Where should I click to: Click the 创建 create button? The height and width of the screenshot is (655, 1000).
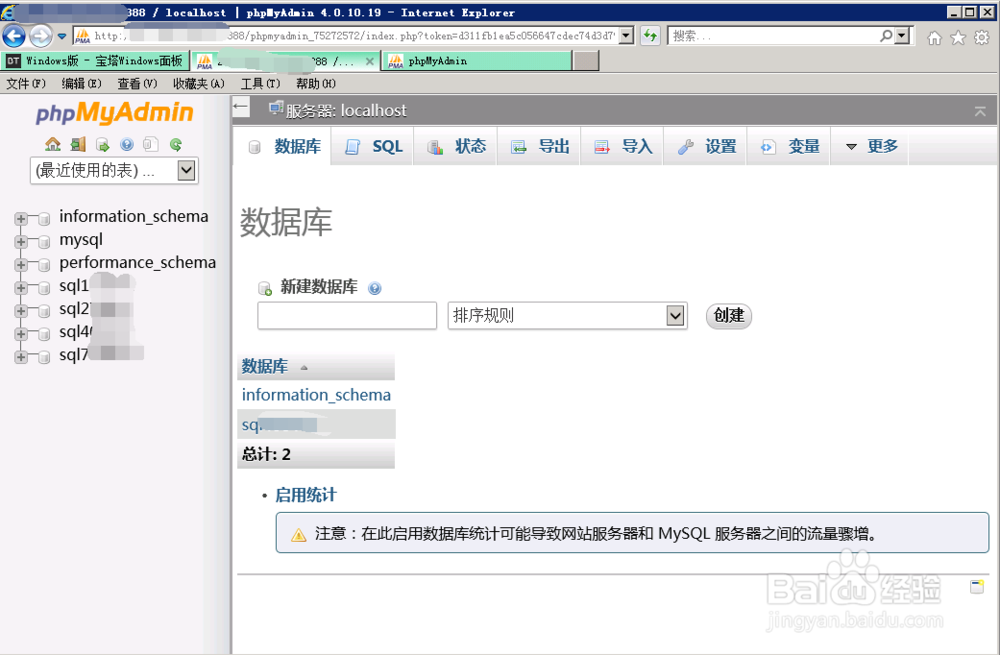point(728,316)
